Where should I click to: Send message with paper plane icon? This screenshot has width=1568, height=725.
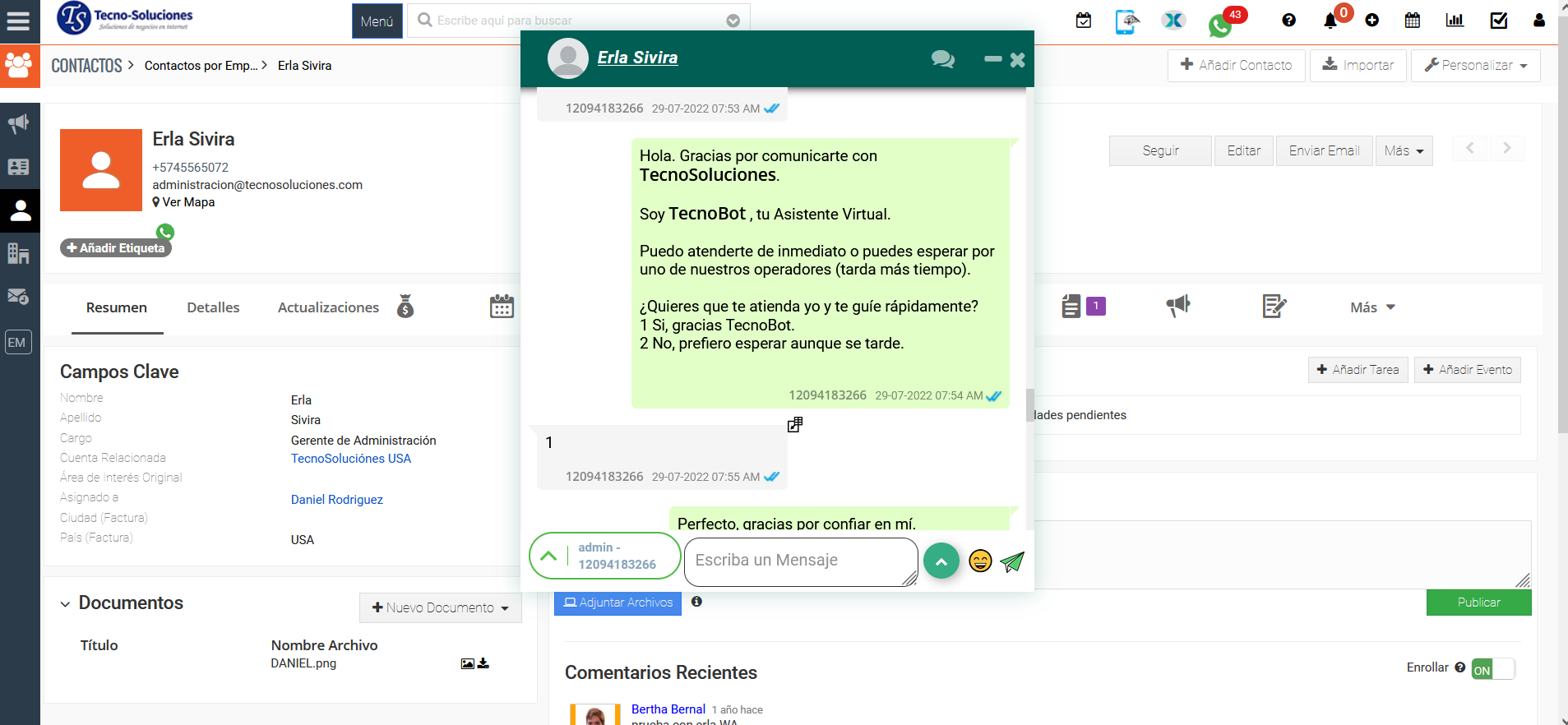1012,561
